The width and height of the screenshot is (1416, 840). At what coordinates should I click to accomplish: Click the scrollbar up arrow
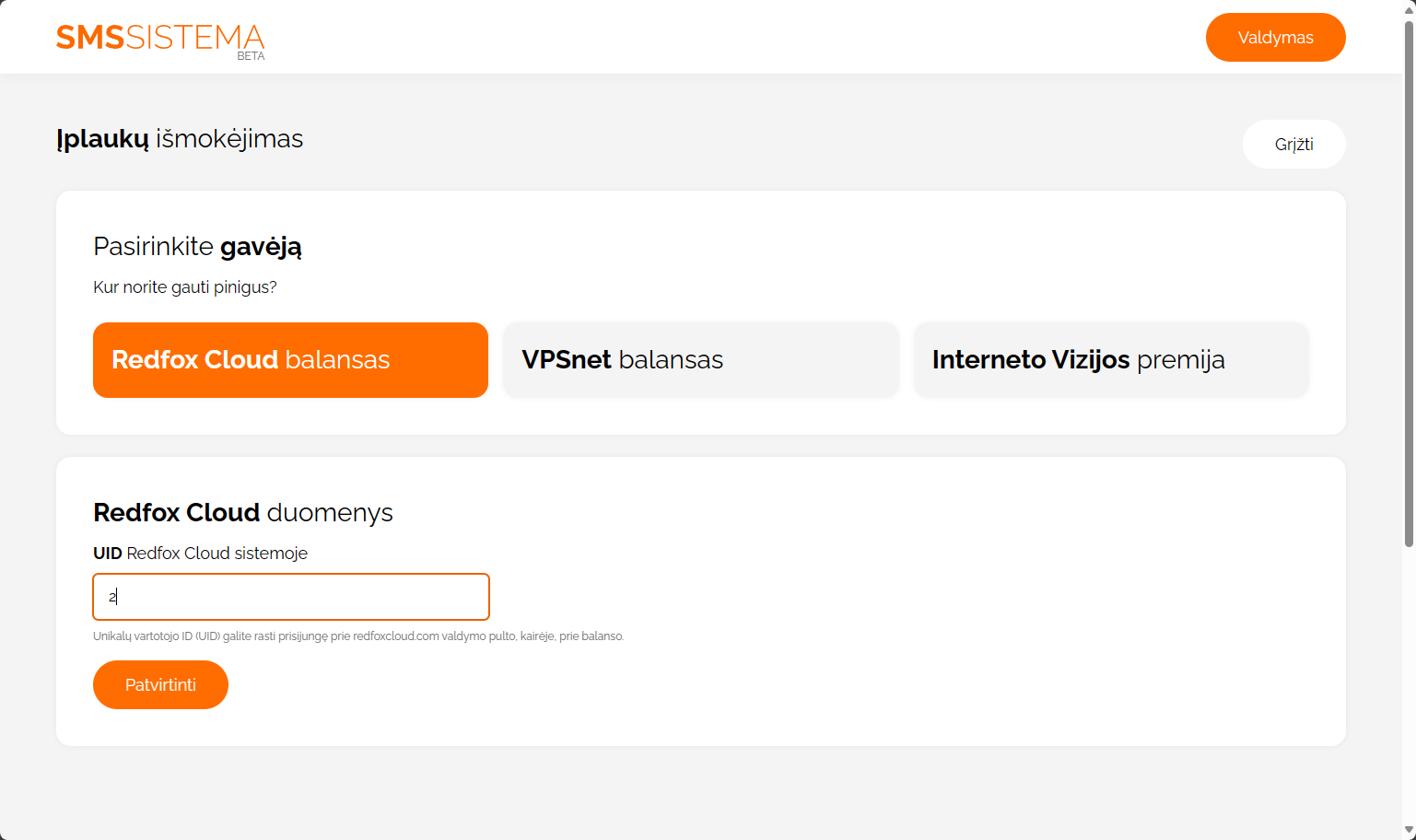pyautogui.click(x=1409, y=6)
